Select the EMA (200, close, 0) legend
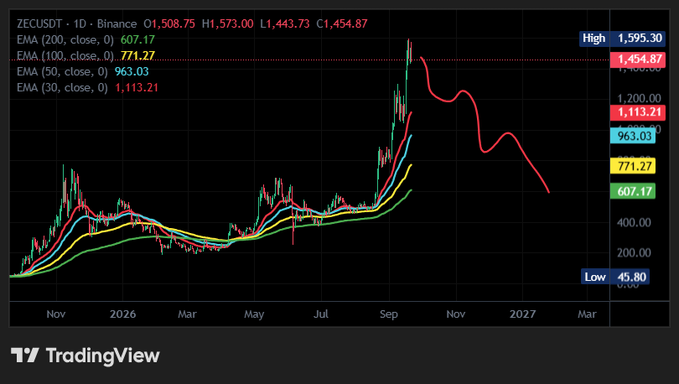679x384 pixels. coord(65,40)
